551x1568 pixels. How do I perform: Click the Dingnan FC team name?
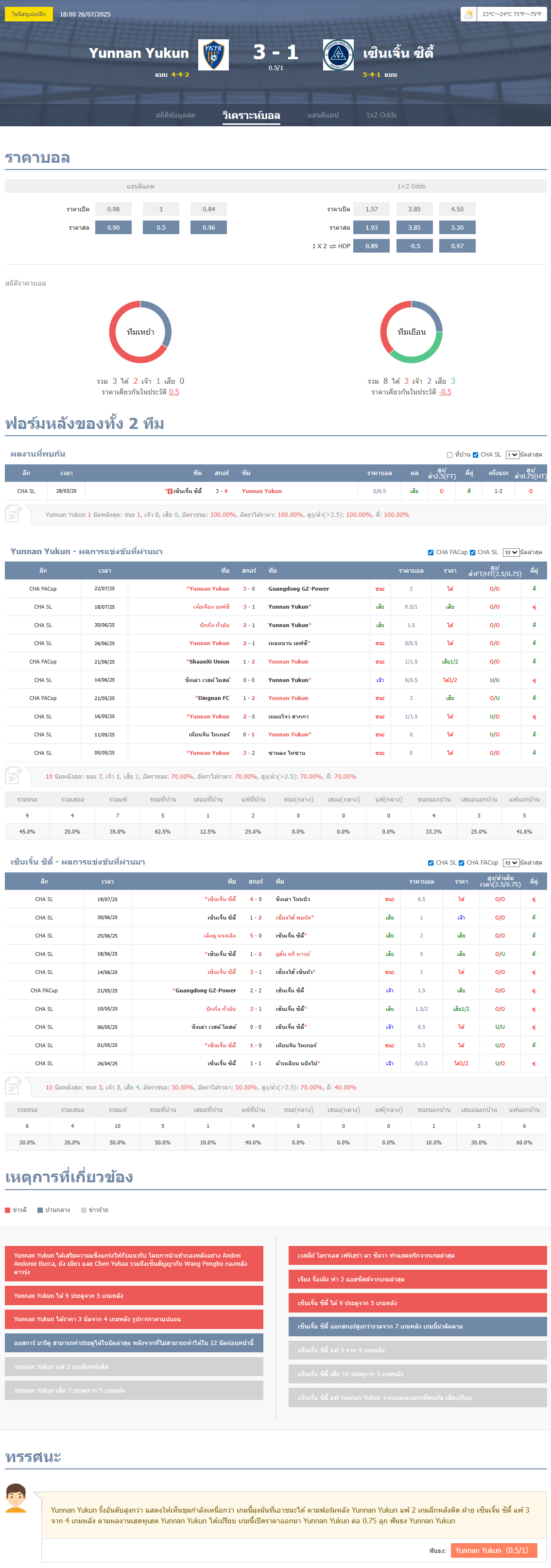[214, 698]
